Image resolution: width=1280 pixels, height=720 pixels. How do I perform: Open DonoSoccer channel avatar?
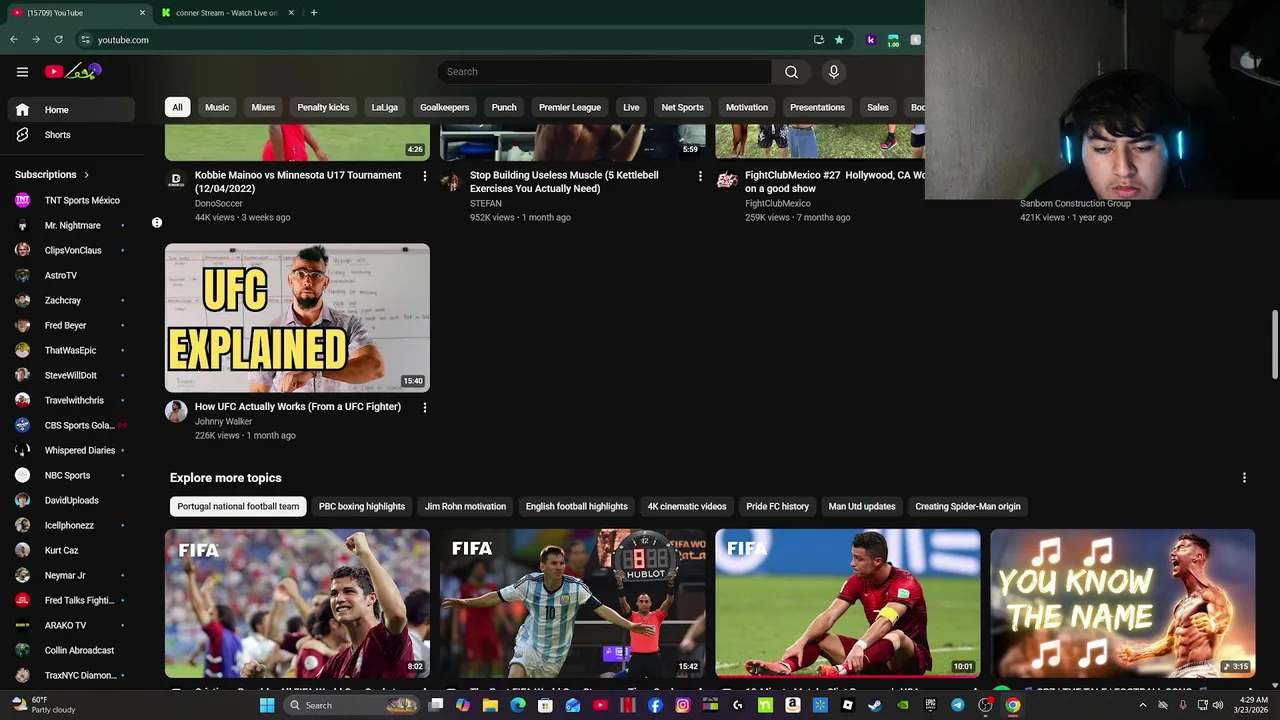point(176,180)
